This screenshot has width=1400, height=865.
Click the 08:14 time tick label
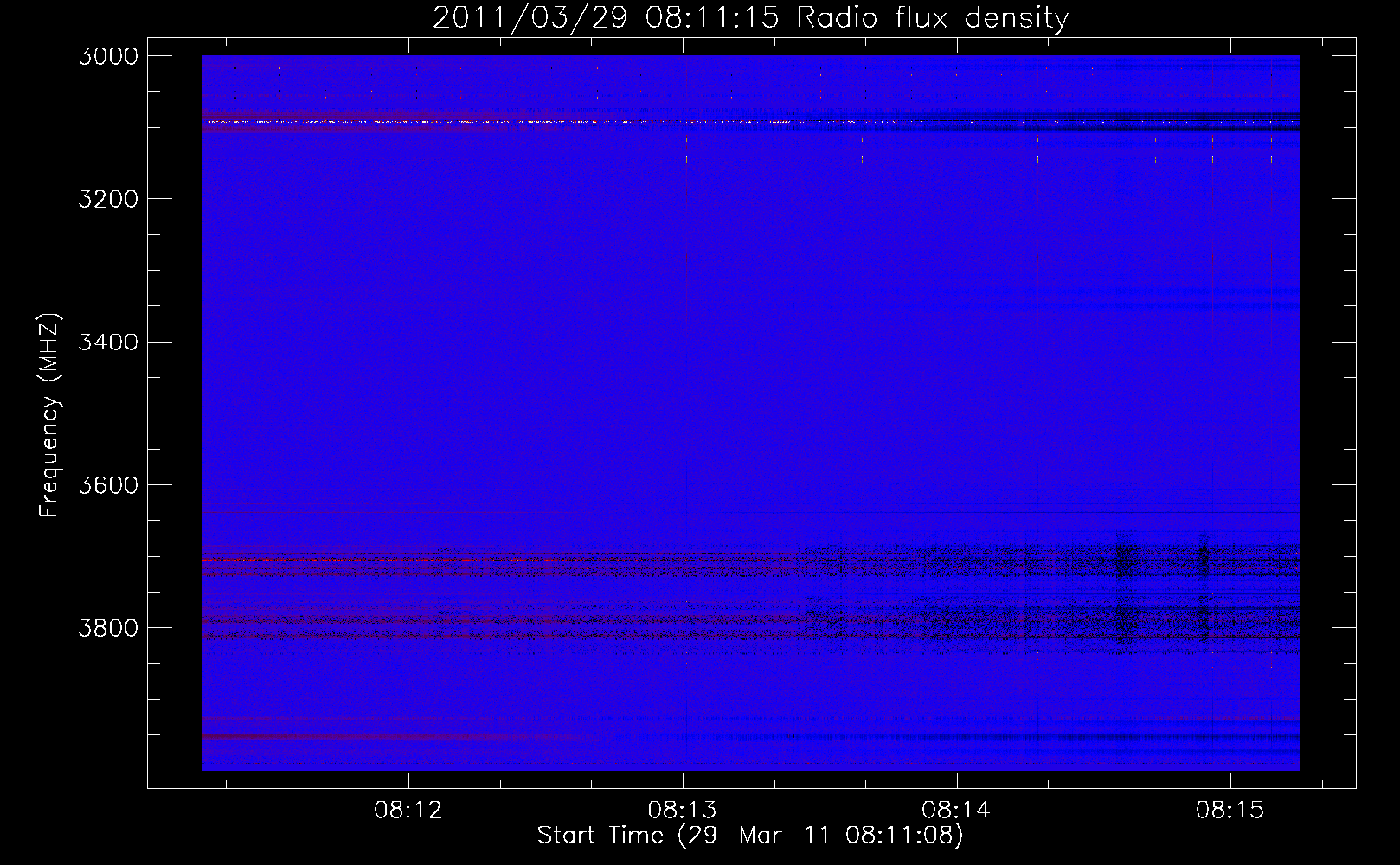click(956, 810)
